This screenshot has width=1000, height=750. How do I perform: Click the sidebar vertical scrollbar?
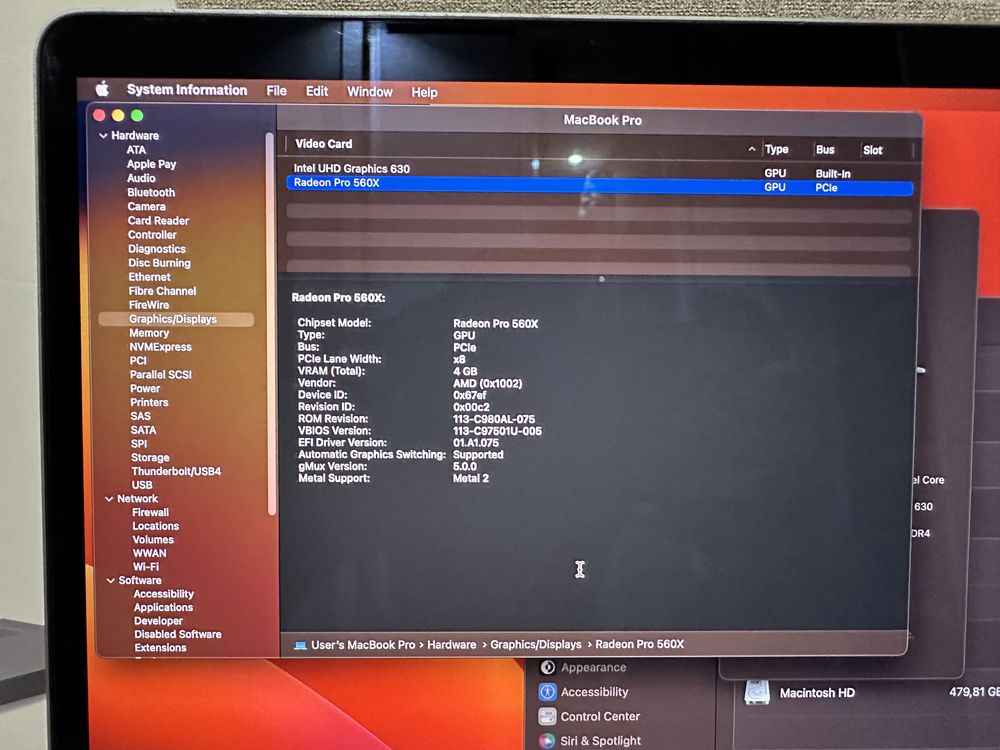(x=270, y=322)
